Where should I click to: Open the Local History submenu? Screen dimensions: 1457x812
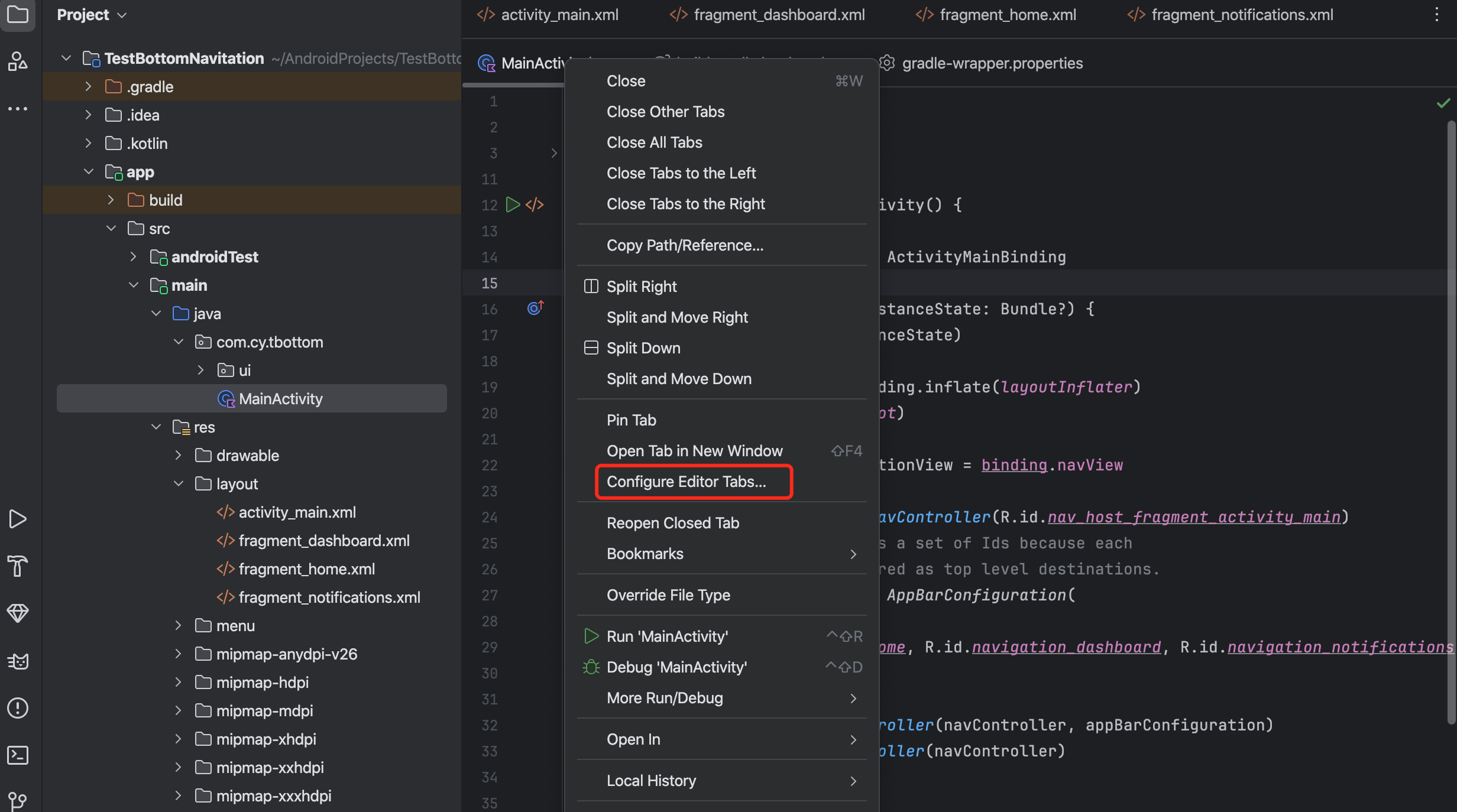(722, 781)
